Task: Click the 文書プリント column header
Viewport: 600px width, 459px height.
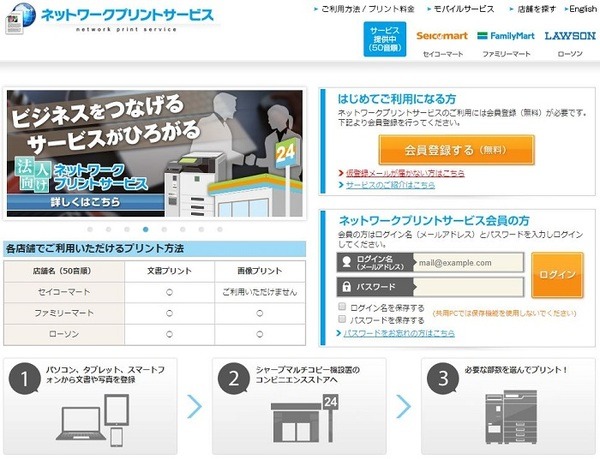Action: tap(170, 271)
